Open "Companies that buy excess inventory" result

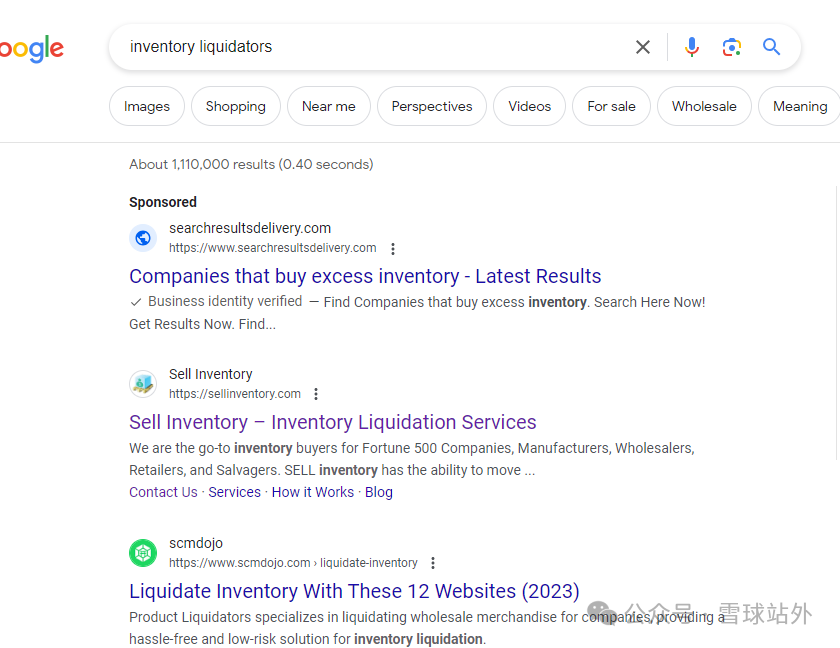coord(365,276)
